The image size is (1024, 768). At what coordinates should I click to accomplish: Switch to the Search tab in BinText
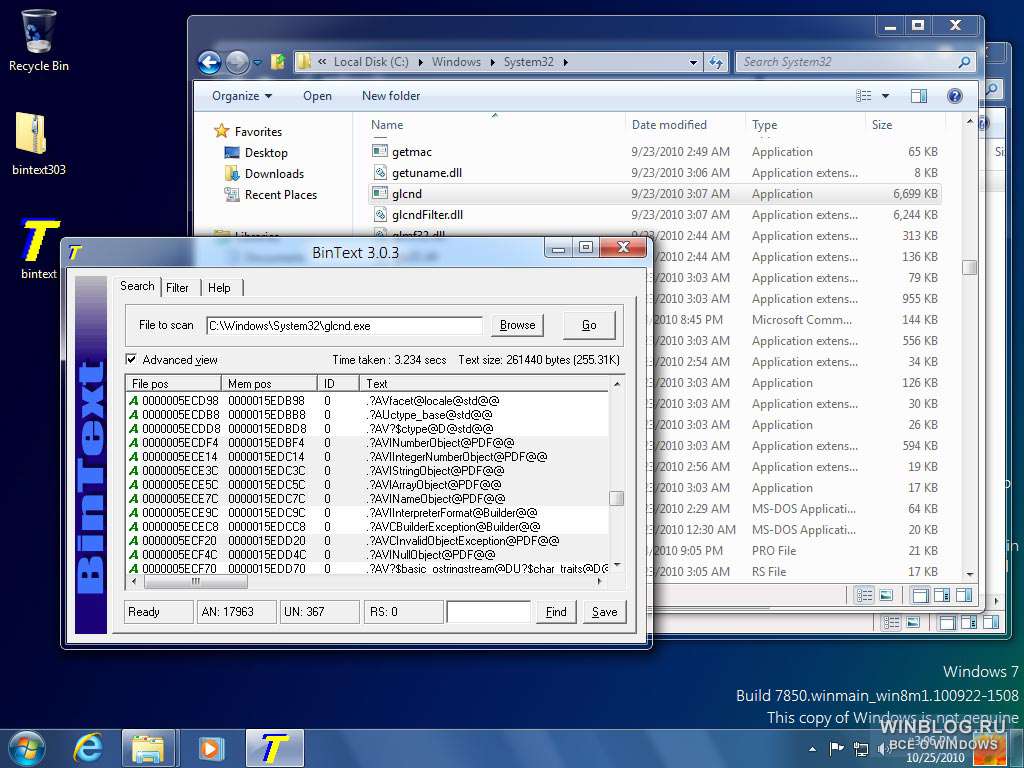click(137, 286)
